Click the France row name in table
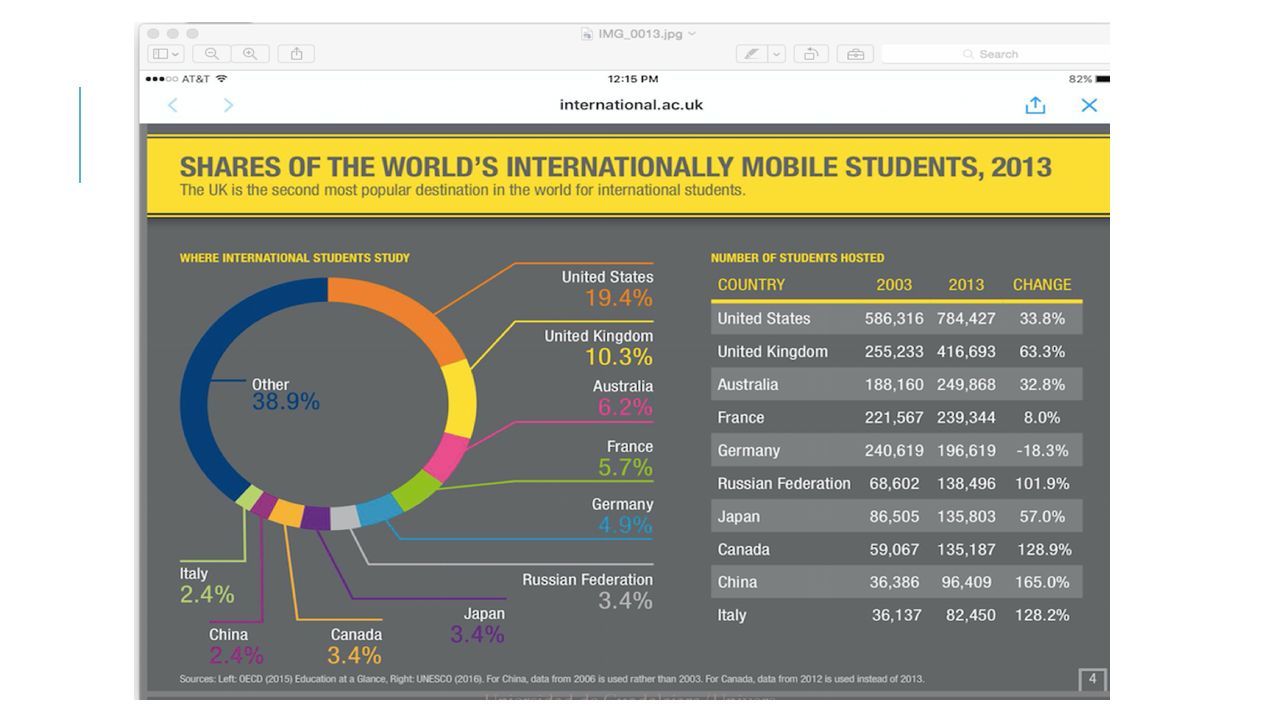Viewport: 1280px width, 720px height. coord(740,418)
